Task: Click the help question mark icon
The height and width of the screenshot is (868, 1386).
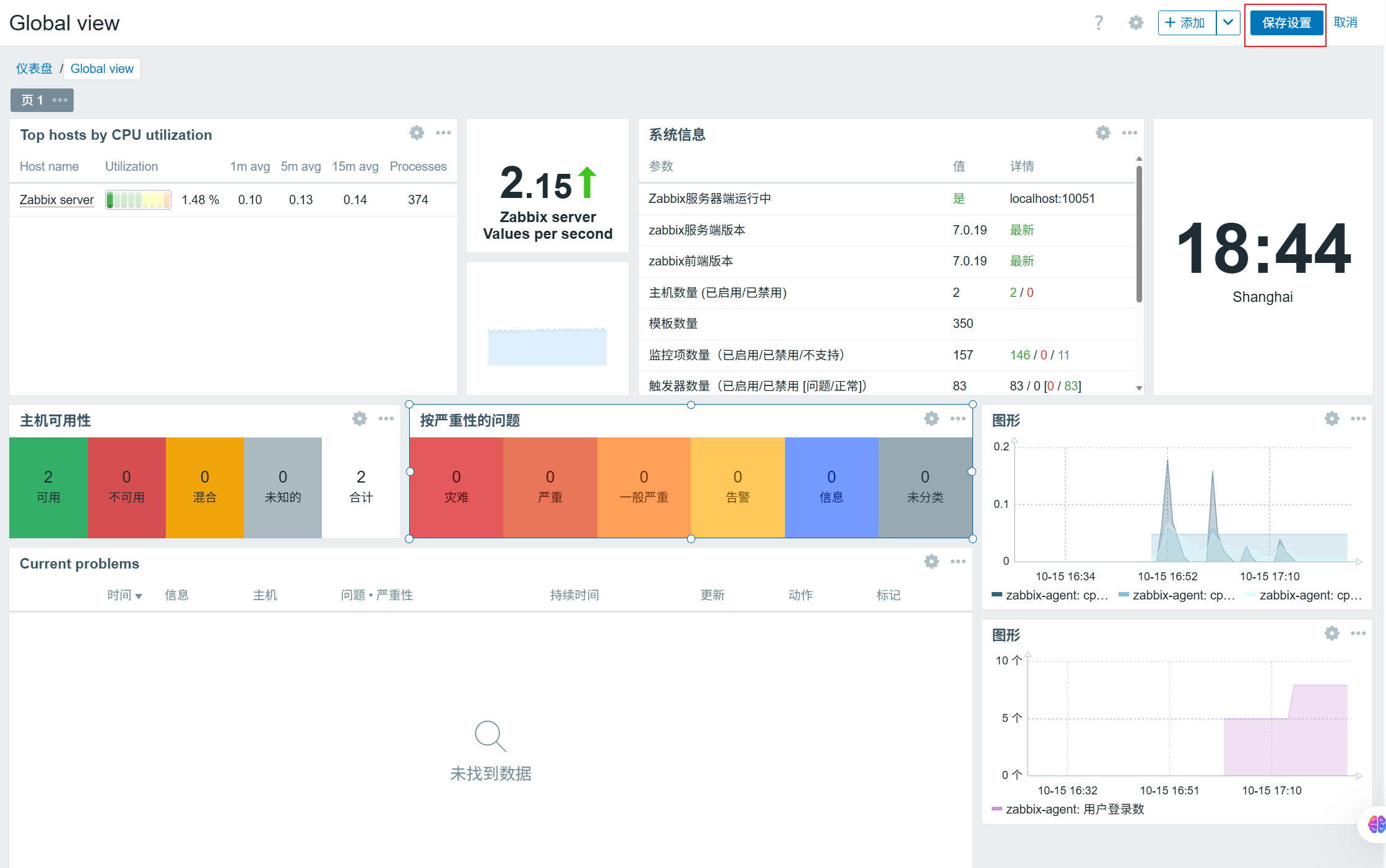Action: click(x=1099, y=23)
